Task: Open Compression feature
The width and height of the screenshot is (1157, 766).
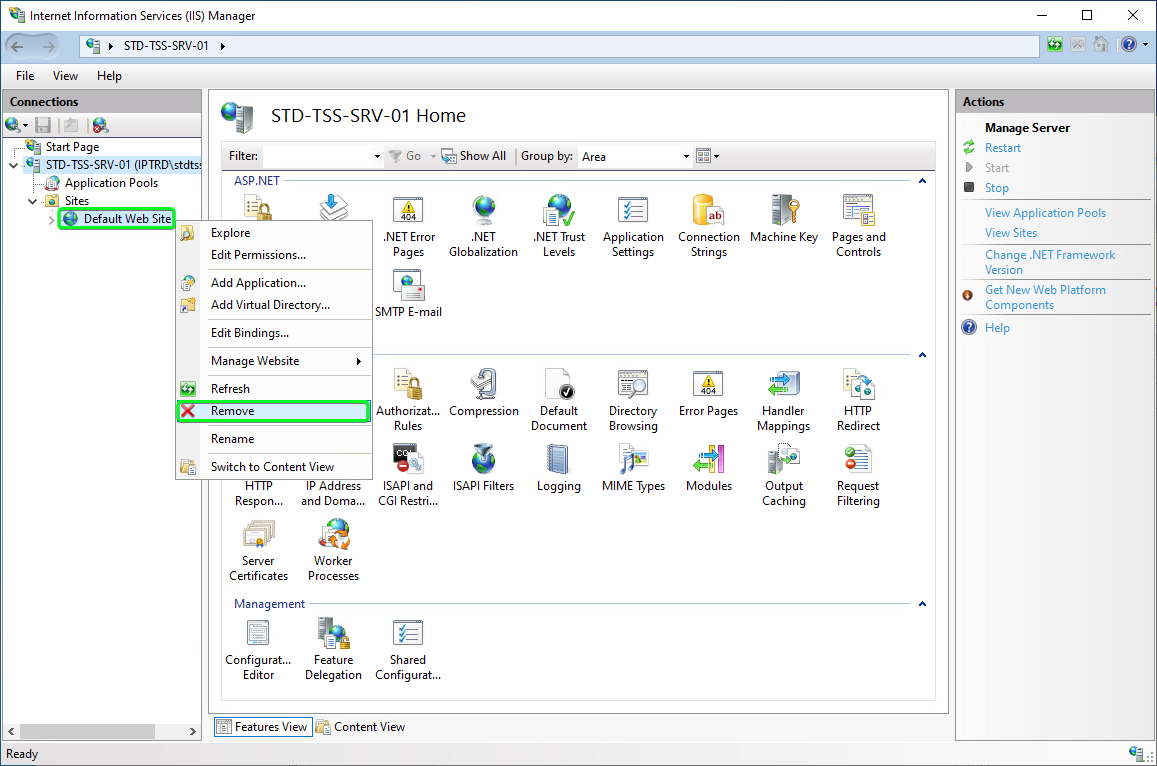Action: (483, 393)
